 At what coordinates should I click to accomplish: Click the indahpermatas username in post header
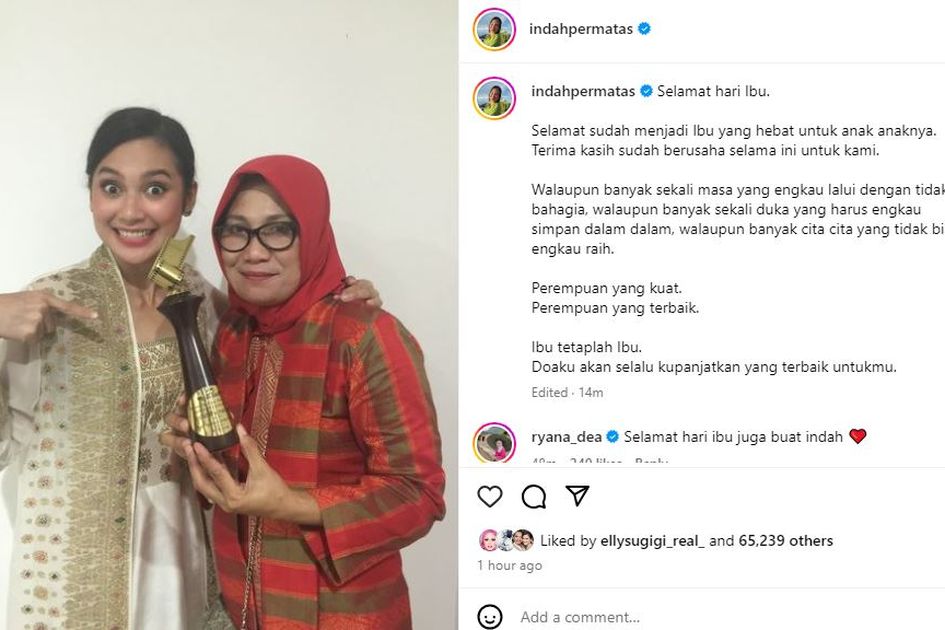coord(581,28)
